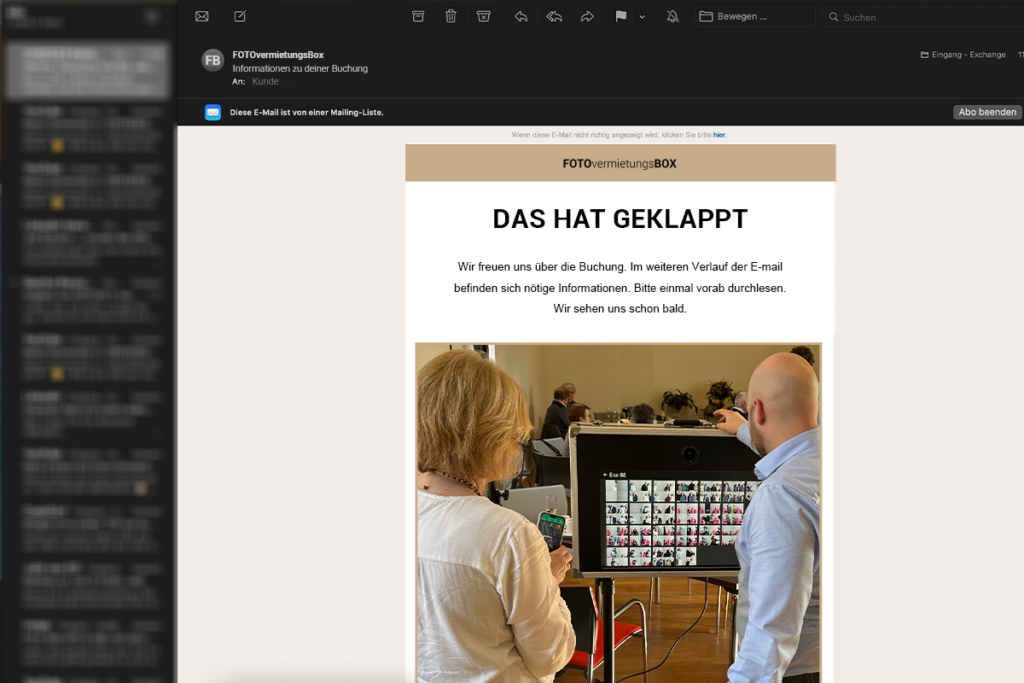Viewport: 1024px width, 683px height.
Task: Open the flag color dropdown arrow
Action: pyautogui.click(x=642, y=17)
